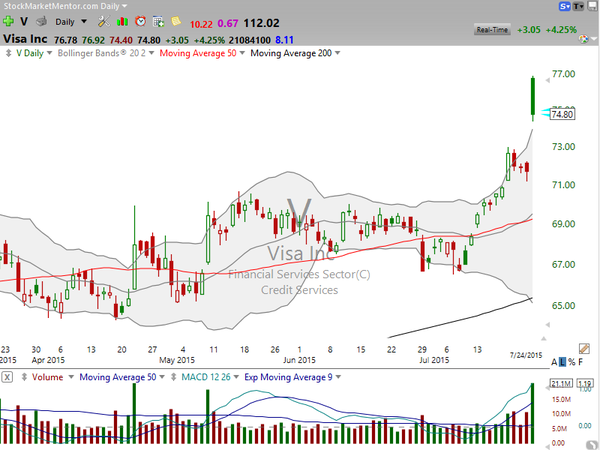Click the blue 8.11 value
This screenshot has width=600, height=450.
pyautogui.click(x=284, y=40)
